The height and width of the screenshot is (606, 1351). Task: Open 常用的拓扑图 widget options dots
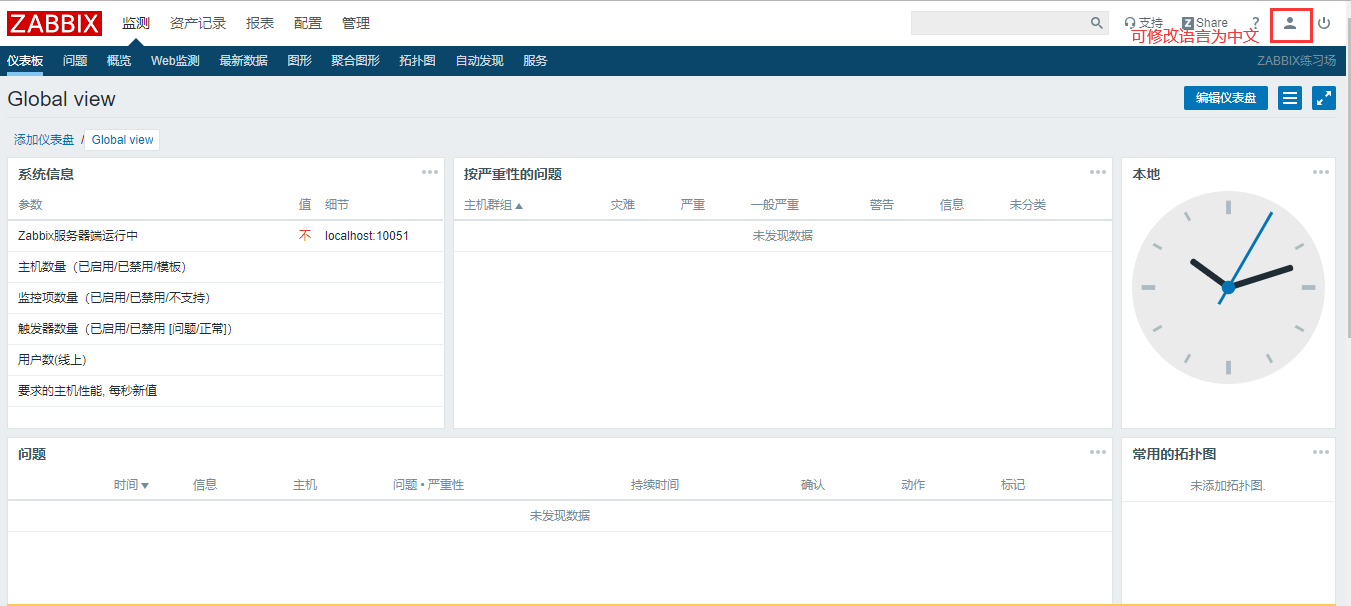pyautogui.click(x=1321, y=452)
